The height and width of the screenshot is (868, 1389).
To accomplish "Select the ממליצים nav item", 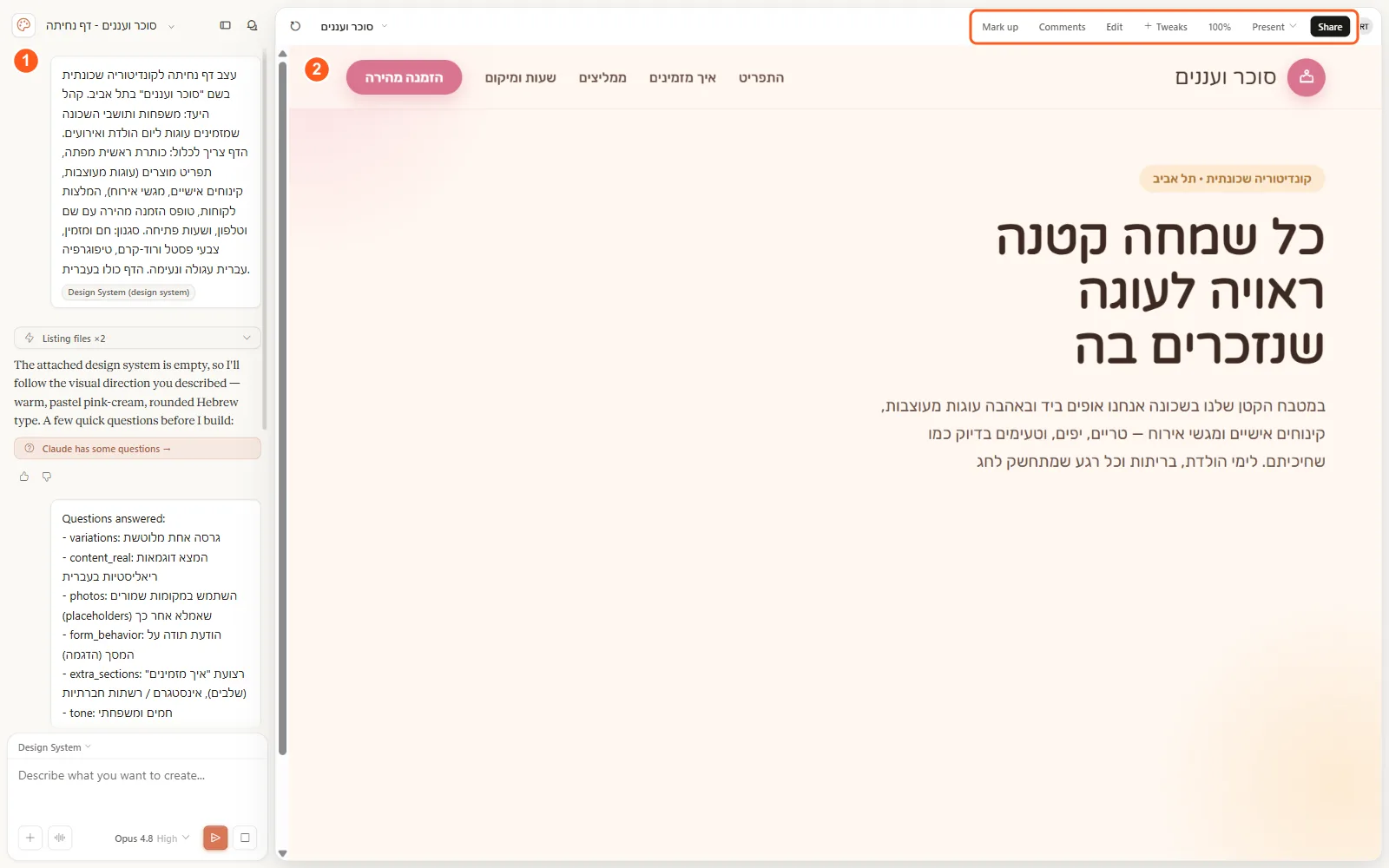I will tap(602, 77).
